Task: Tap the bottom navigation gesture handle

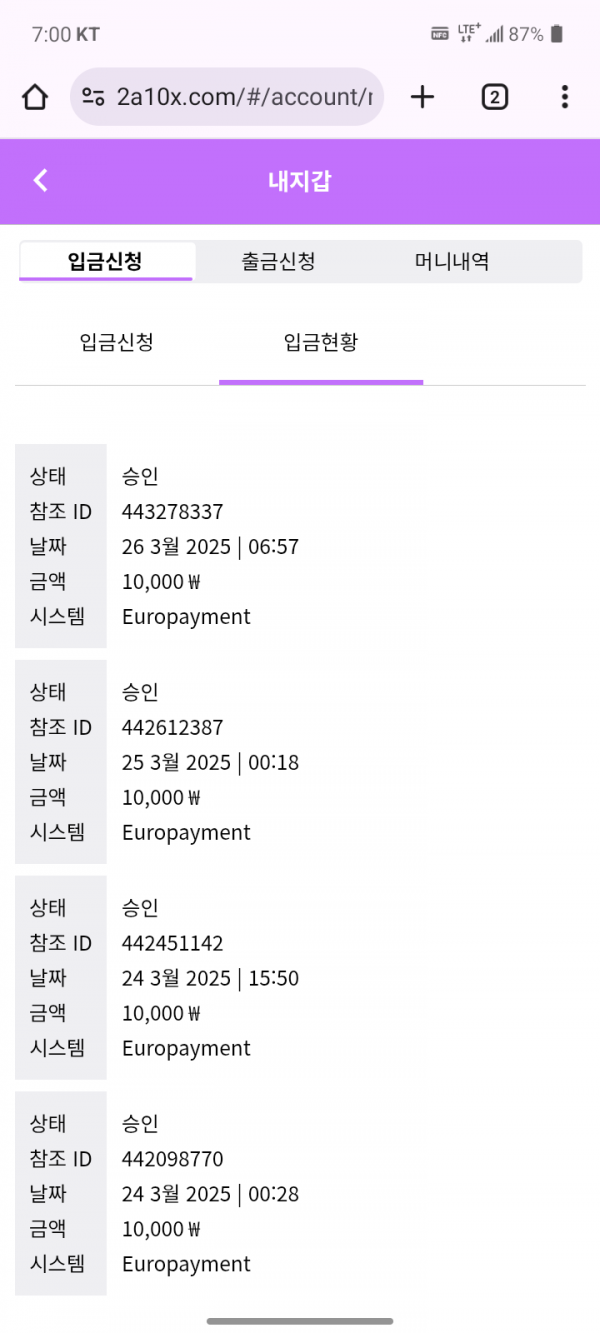Action: (300, 1321)
